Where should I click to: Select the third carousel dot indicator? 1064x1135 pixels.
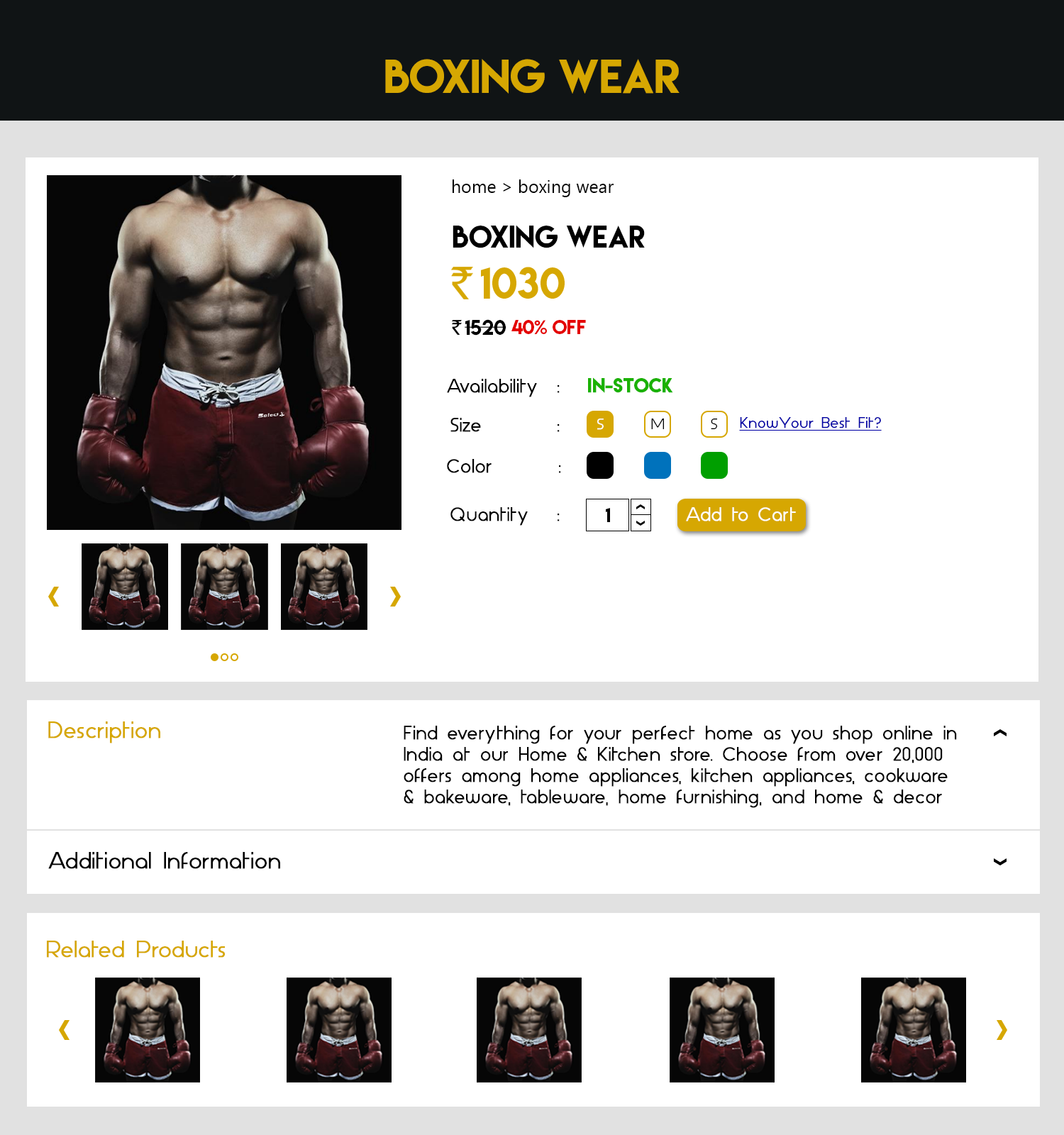[234, 657]
